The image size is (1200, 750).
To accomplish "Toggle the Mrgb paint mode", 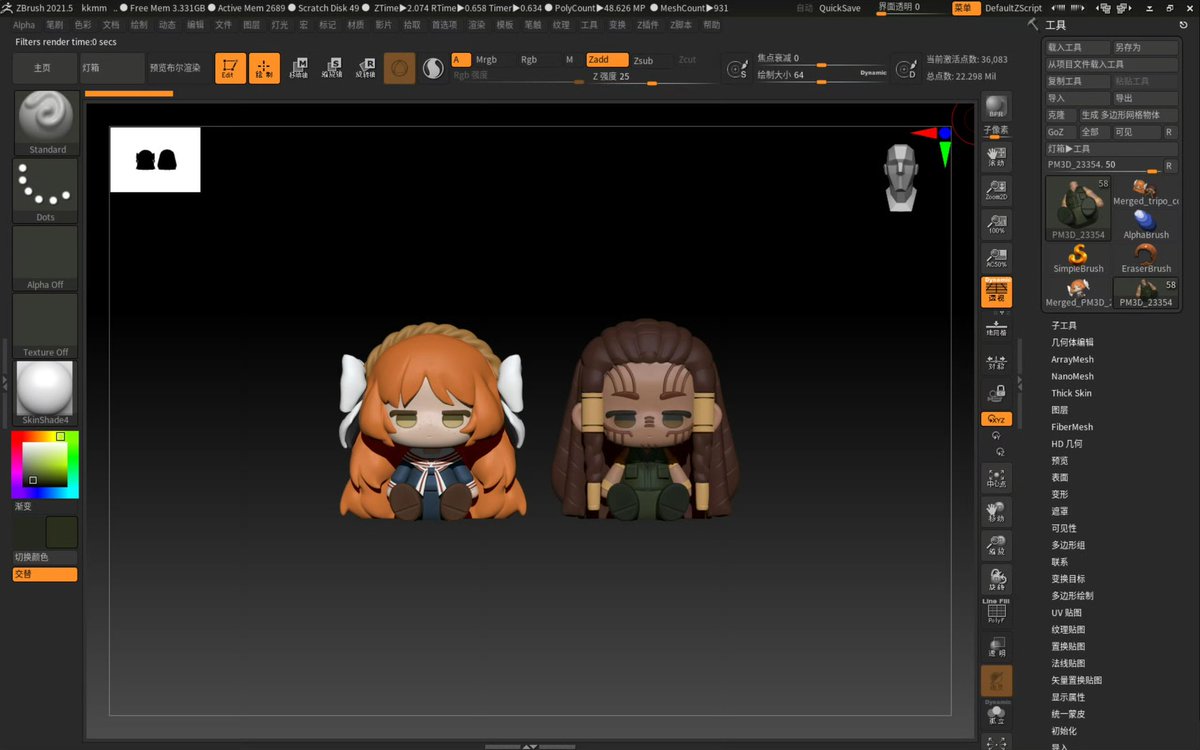I will (486, 60).
